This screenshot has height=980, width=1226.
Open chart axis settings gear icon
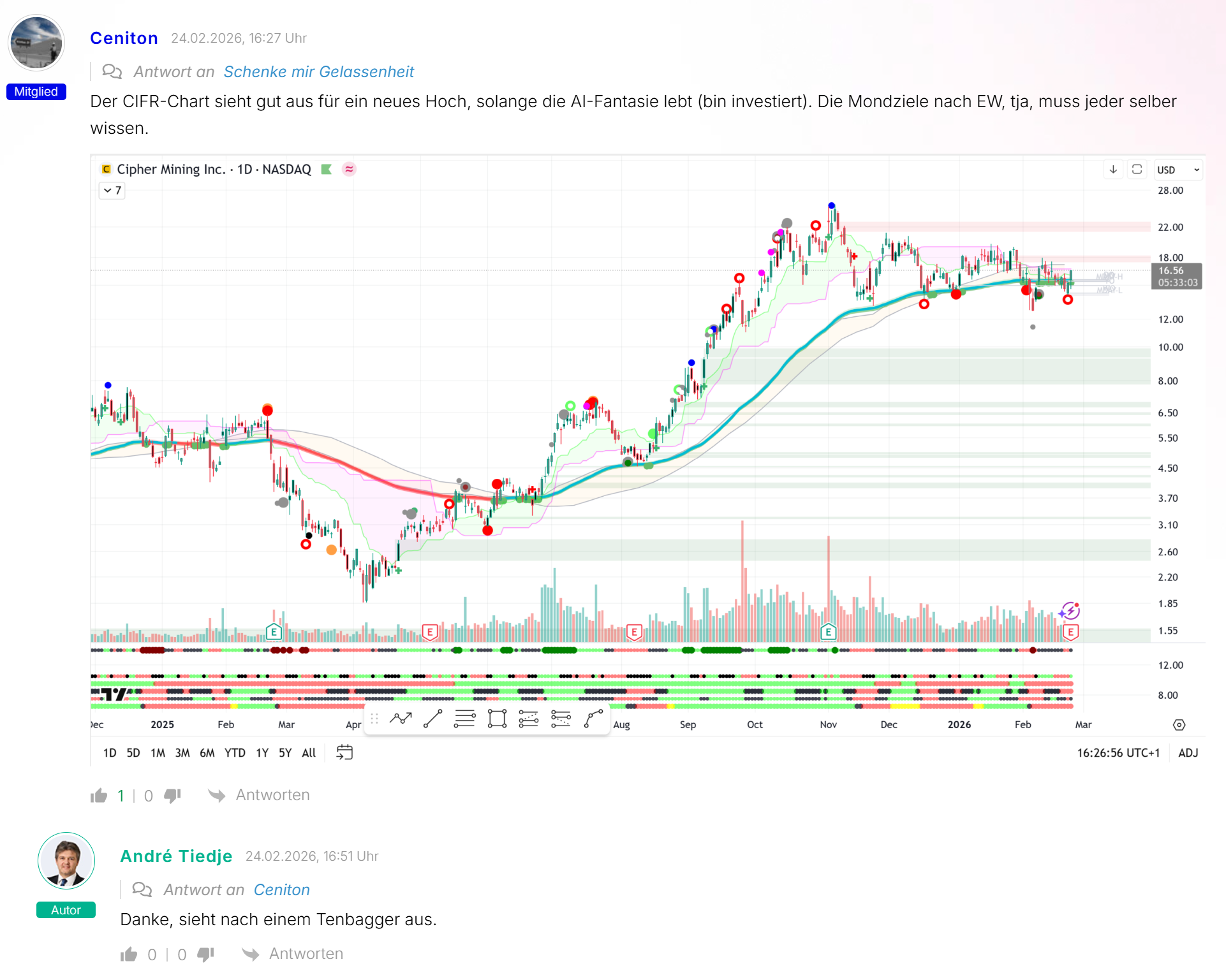point(1179,725)
